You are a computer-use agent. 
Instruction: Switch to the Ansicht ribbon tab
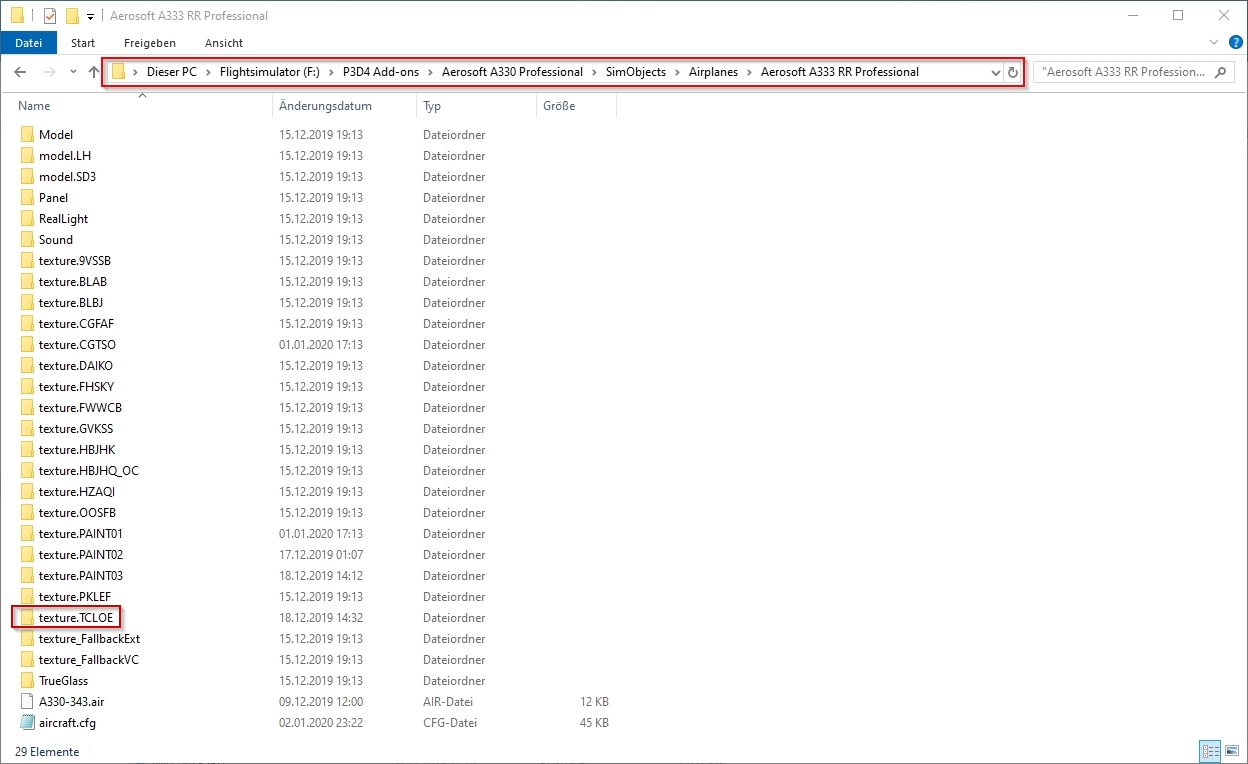(x=224, y=43)
